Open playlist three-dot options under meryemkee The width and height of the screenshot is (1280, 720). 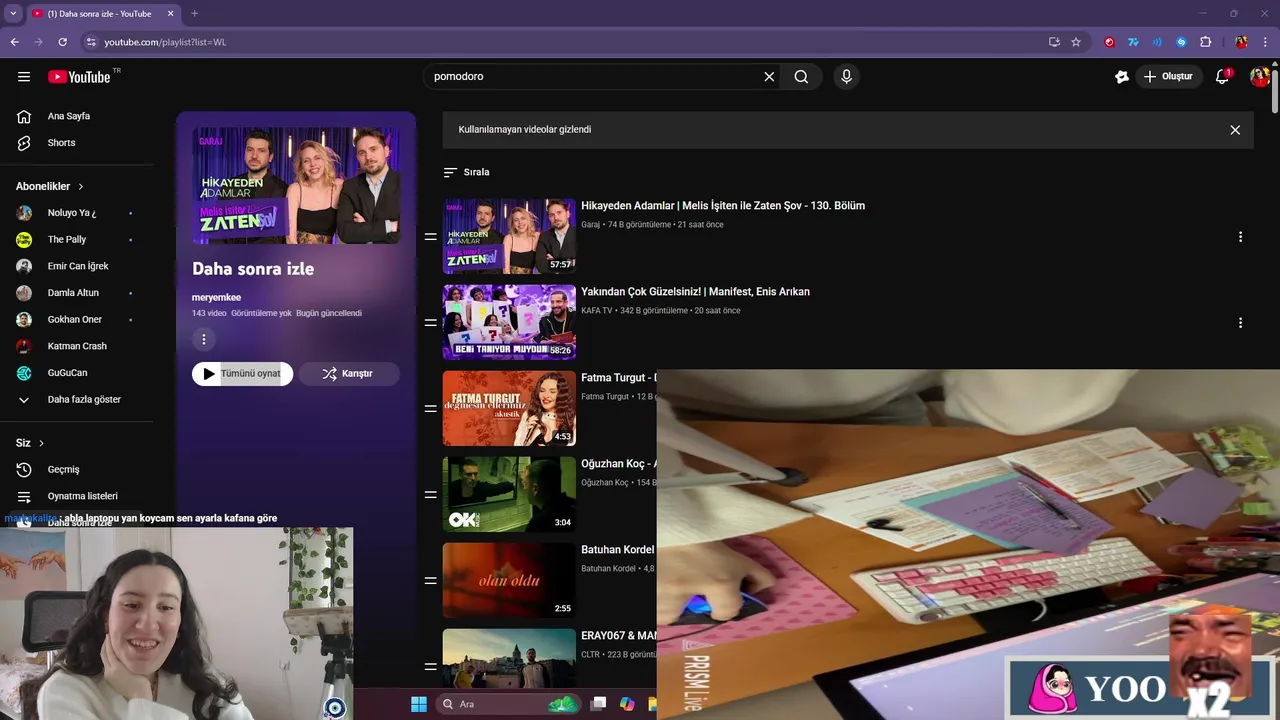(x=203, y=340)
